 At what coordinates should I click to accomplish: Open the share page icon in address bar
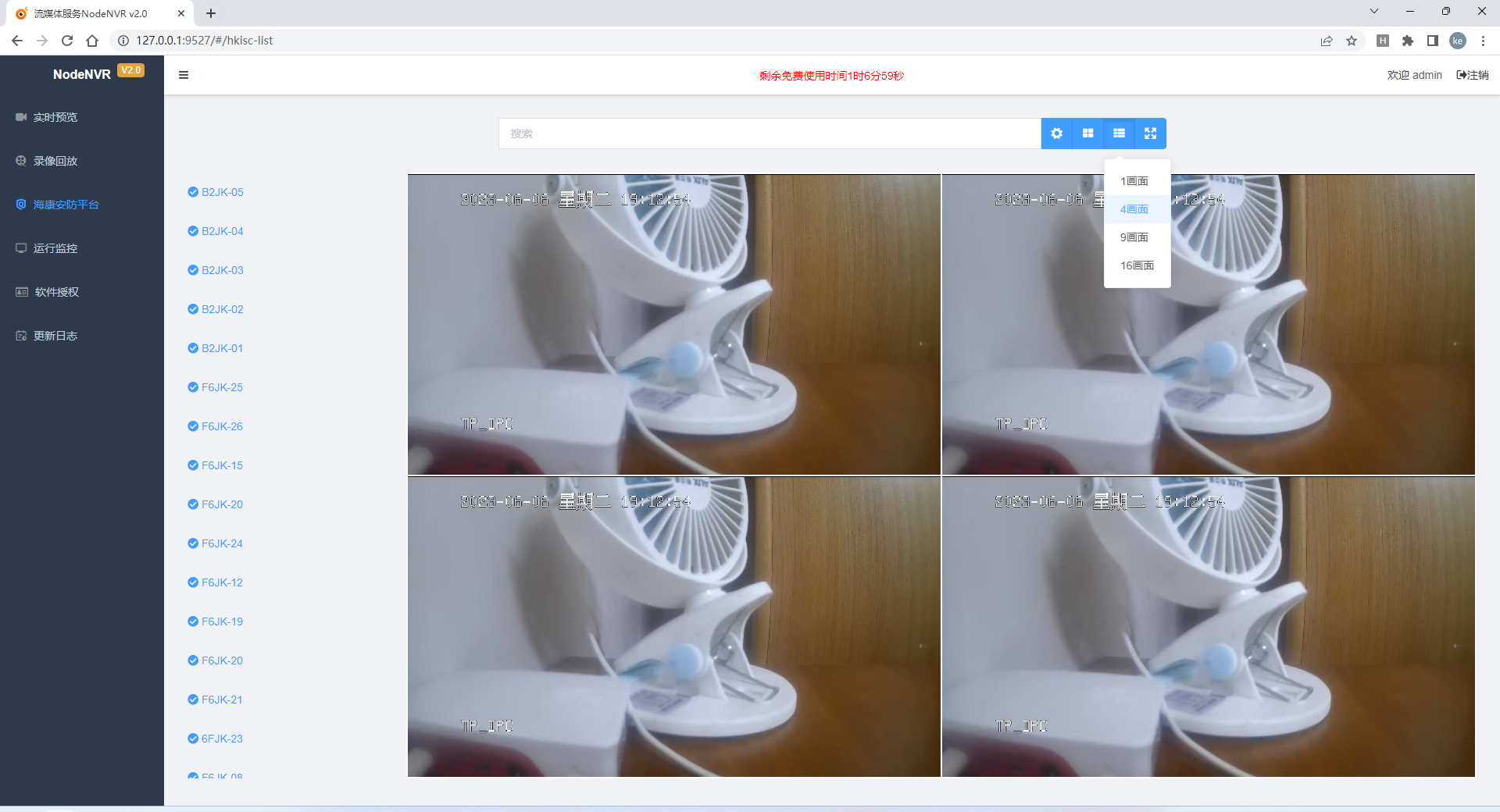click(1327, 41)
